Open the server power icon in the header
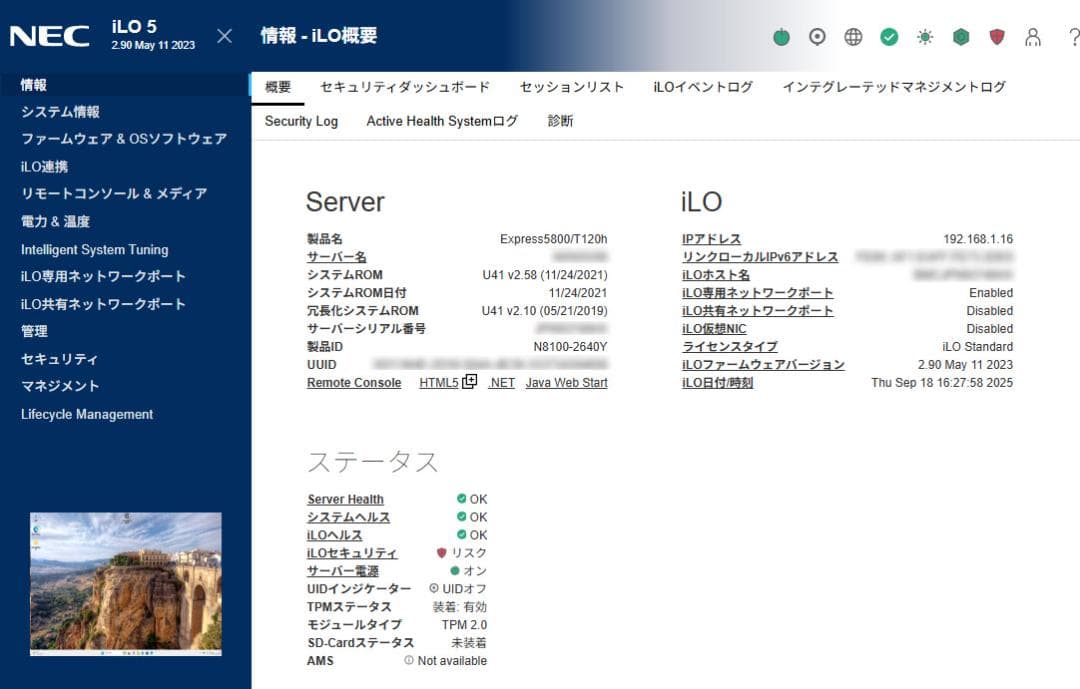The width and height of the screenshot is (1080, 689). [782, 36]
